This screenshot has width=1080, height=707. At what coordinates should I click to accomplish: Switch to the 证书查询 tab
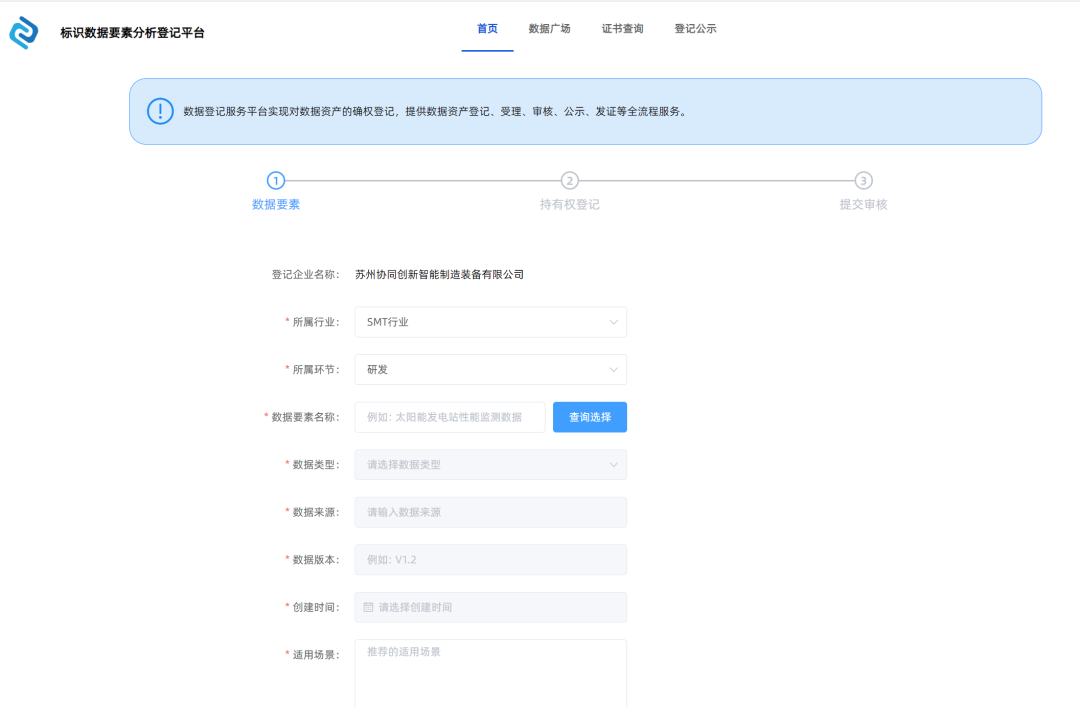[622, 28]
